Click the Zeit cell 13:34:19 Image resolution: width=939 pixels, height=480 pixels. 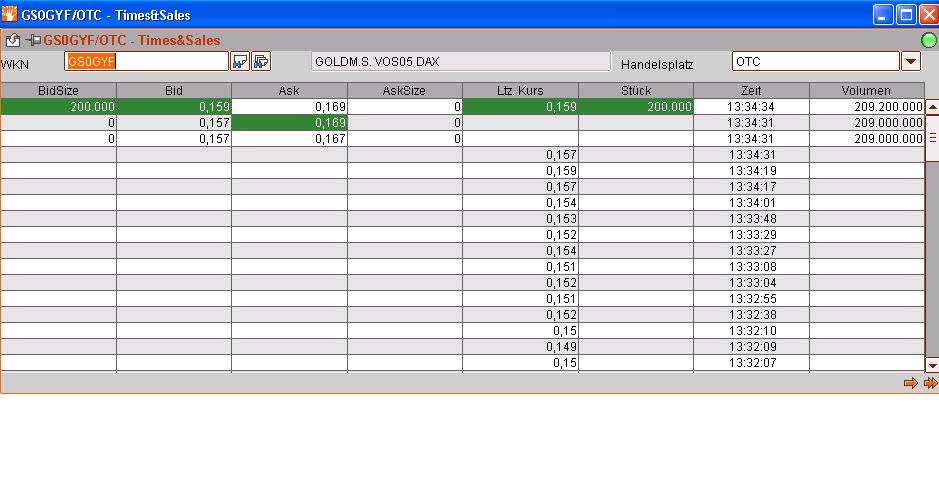coord(752,171)
